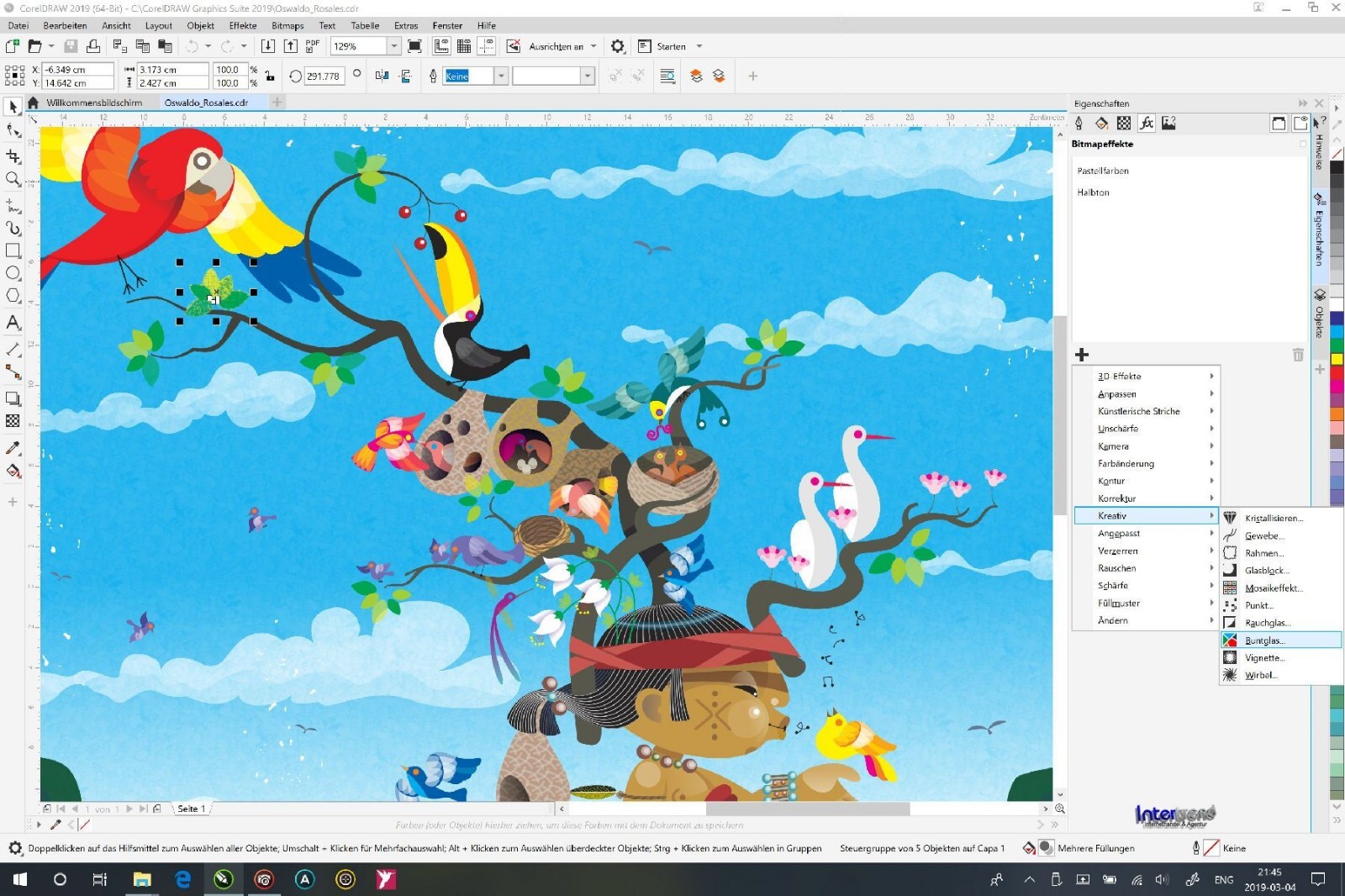The height and width of the screenshot is (896, 1345).
Task: Open the 129% zoom level dropdown
Action: (x=393, y=46)
